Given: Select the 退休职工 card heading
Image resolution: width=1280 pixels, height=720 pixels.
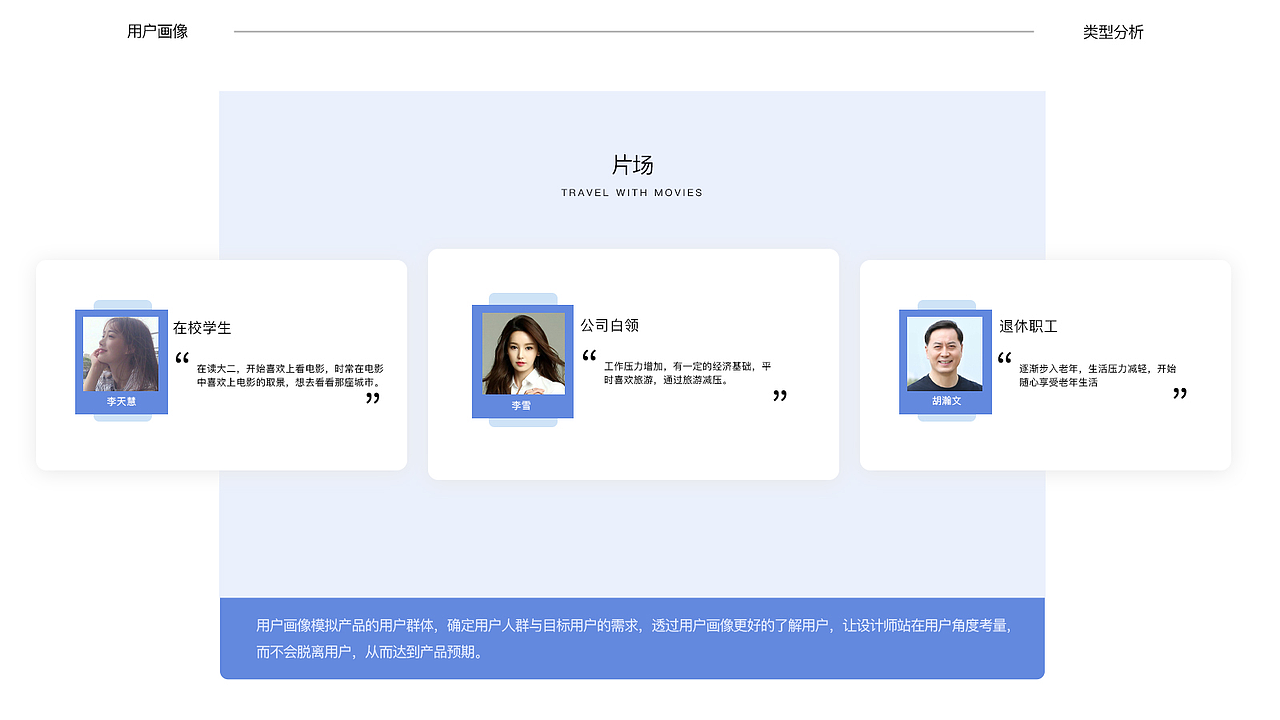Looking at the screenshot, I should click(x=1028, y=326).
